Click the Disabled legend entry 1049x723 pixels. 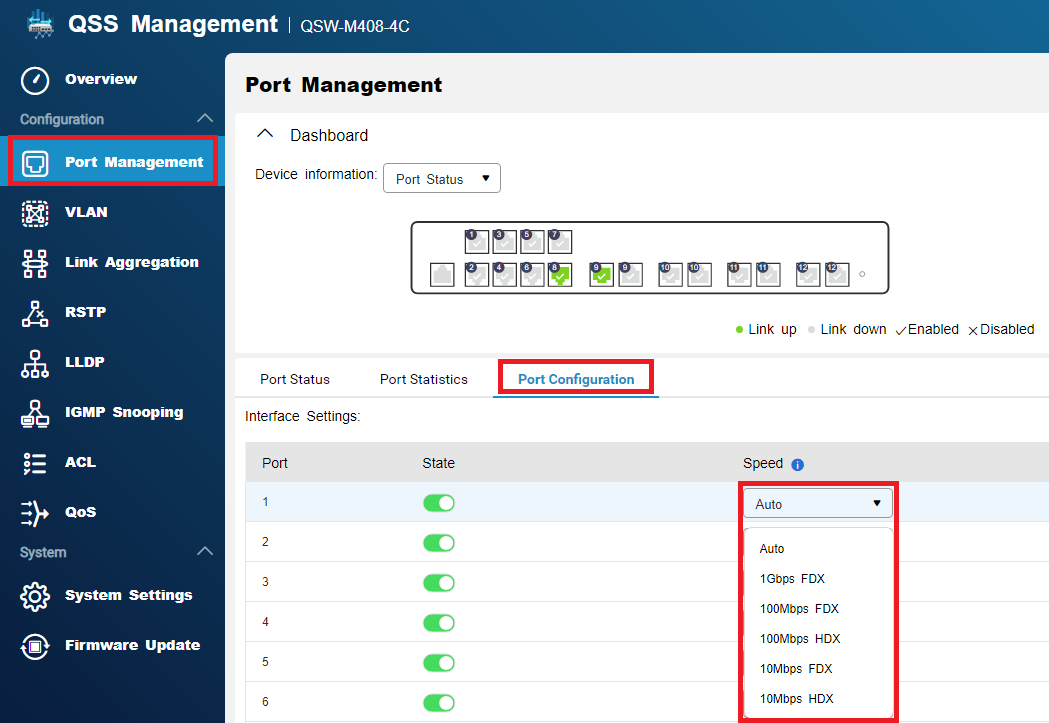pos(1002,329)
